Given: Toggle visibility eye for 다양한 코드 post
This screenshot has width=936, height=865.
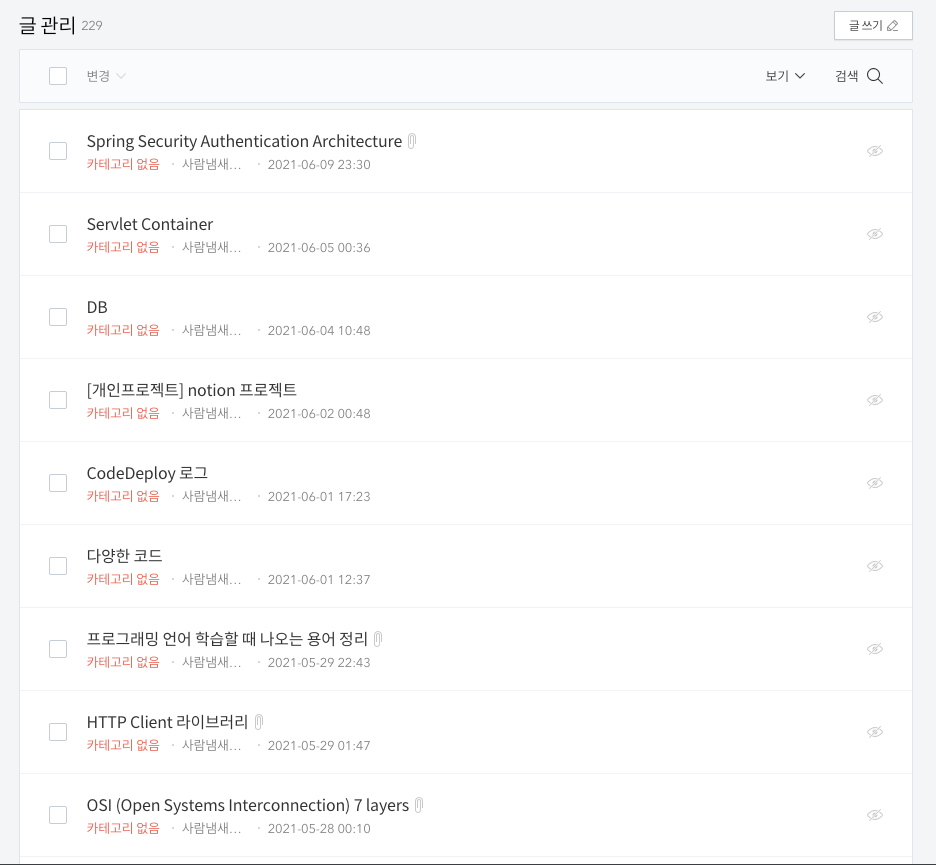Looking at the screenshot, I should coord(875,566).
